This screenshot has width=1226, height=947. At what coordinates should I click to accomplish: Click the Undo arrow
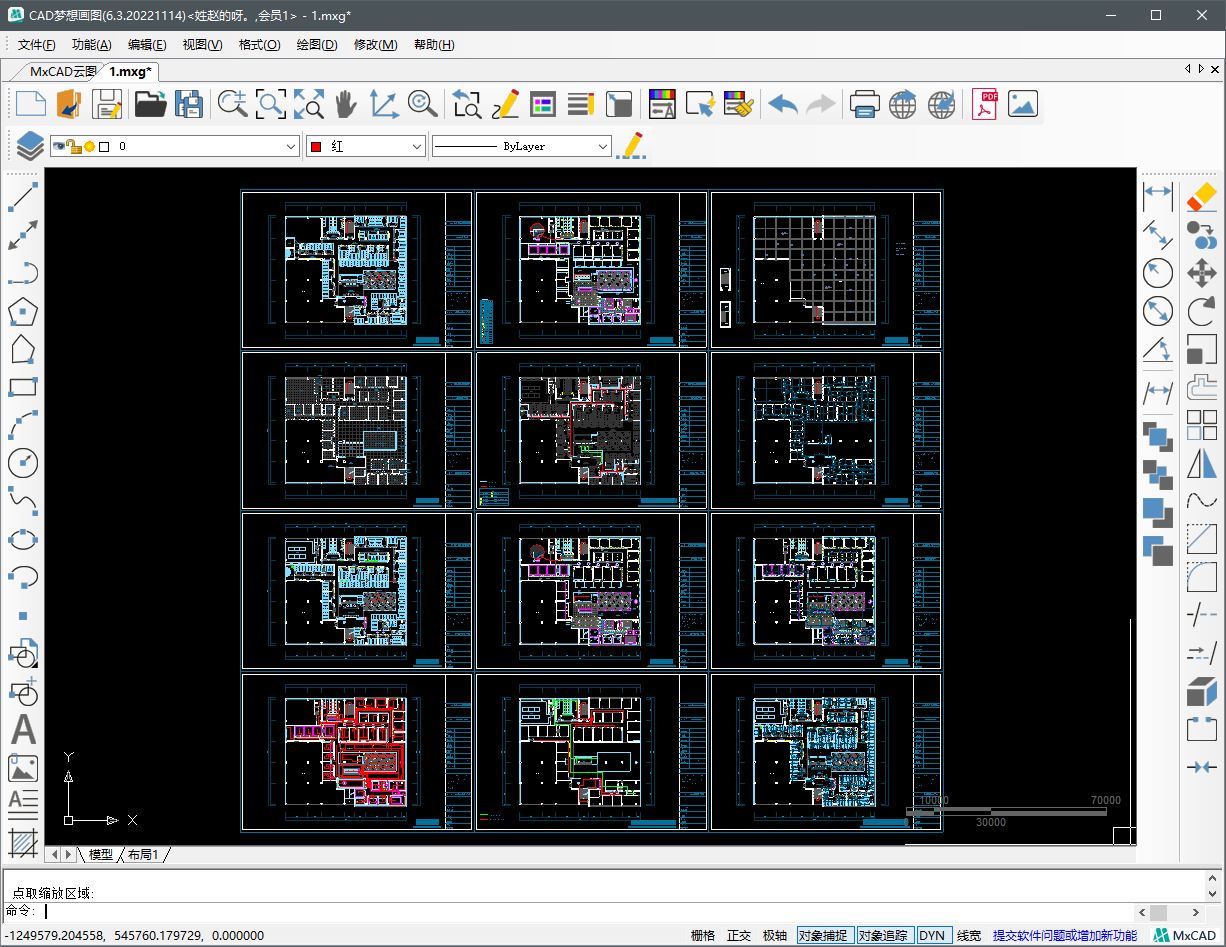click(x=783, y=104)
